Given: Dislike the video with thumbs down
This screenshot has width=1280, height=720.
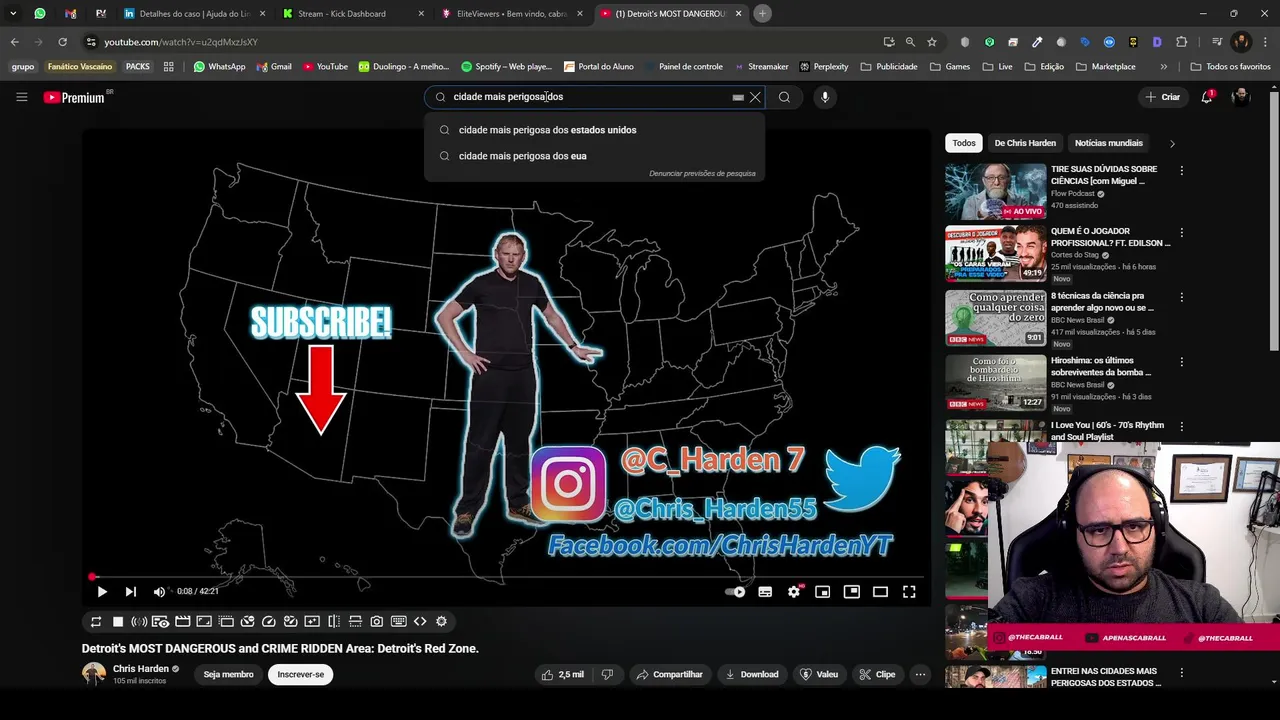Looking at the screenshot, I should [x=607, y=674].
